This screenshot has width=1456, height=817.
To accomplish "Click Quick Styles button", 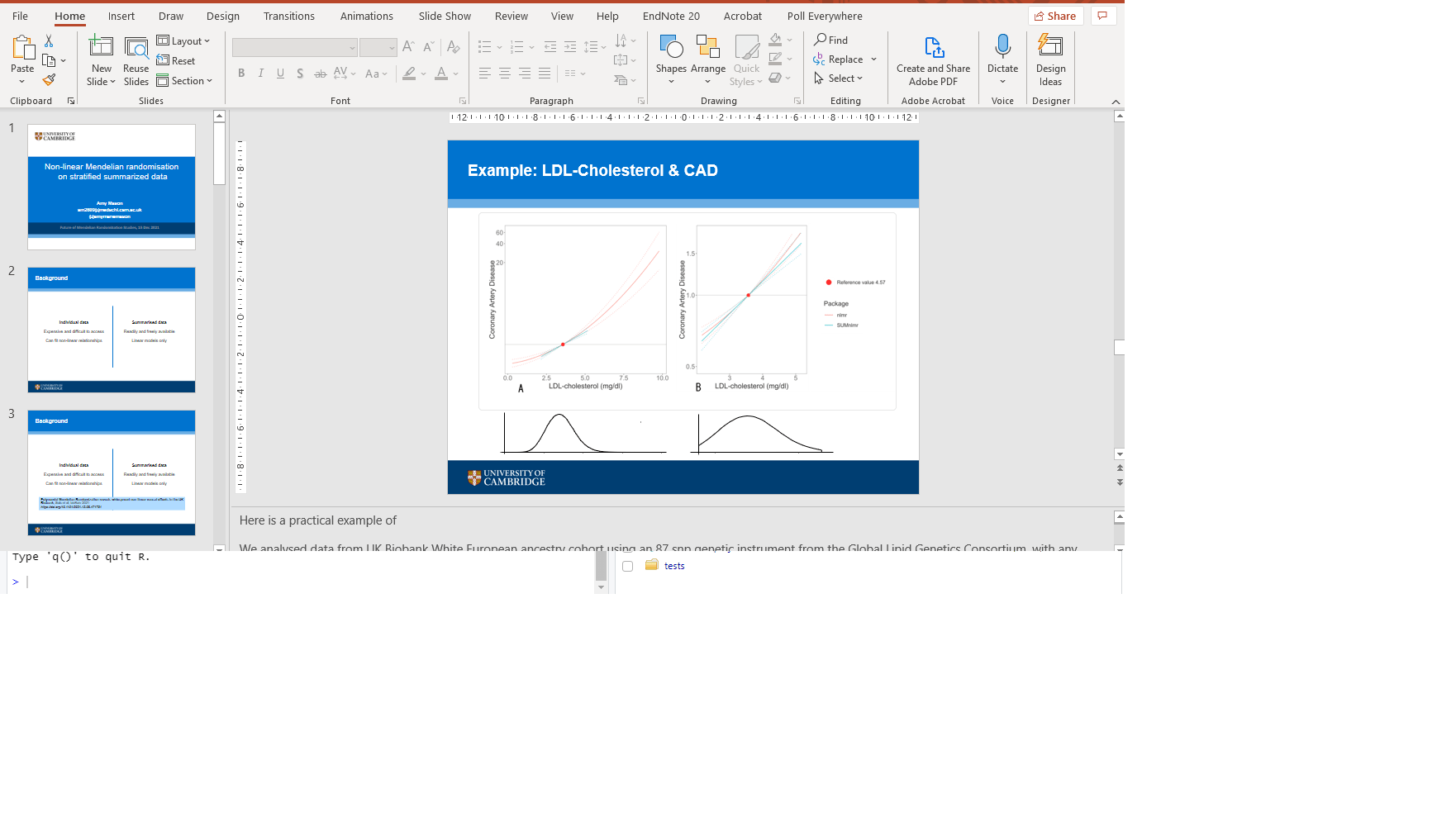I will click(746, 59).
